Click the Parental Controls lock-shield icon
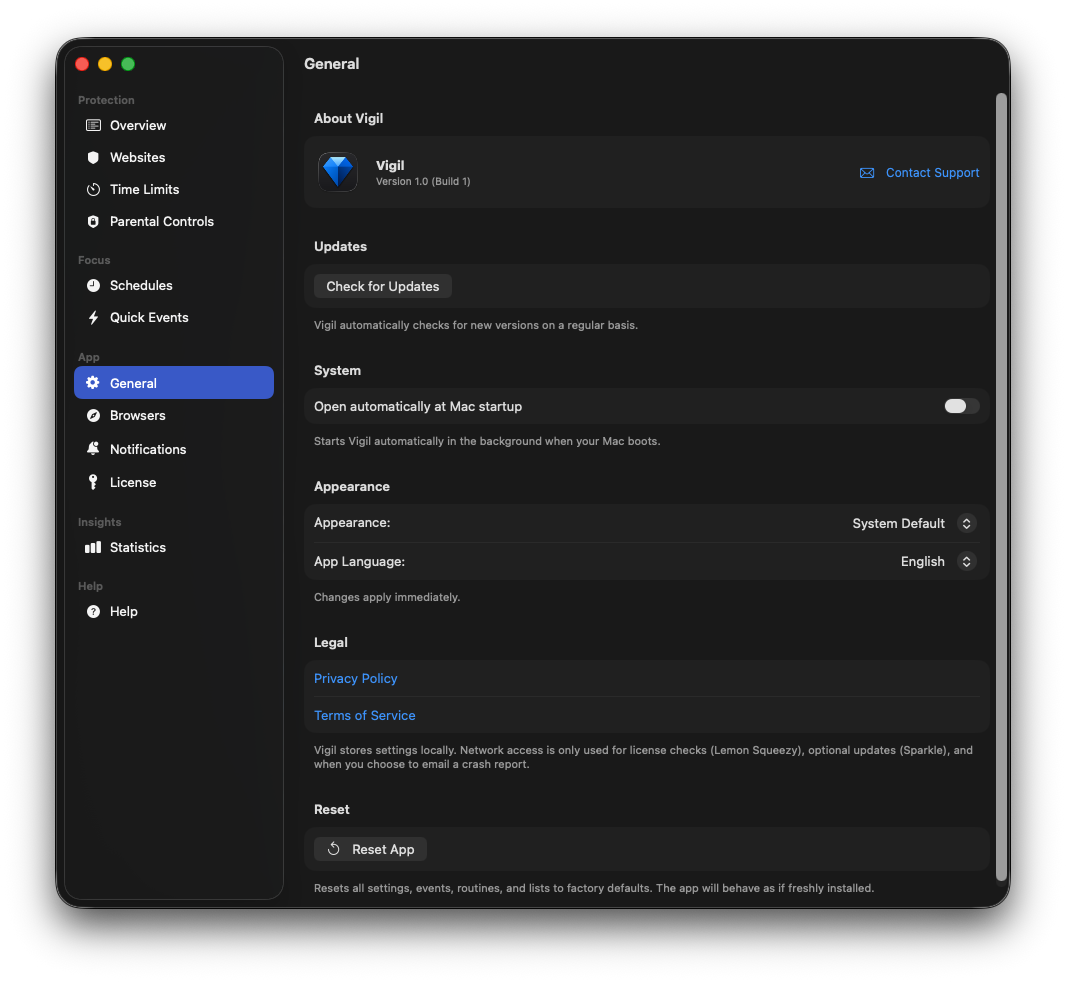This screenshot has width=1066, height=982. tap(93, 221)
